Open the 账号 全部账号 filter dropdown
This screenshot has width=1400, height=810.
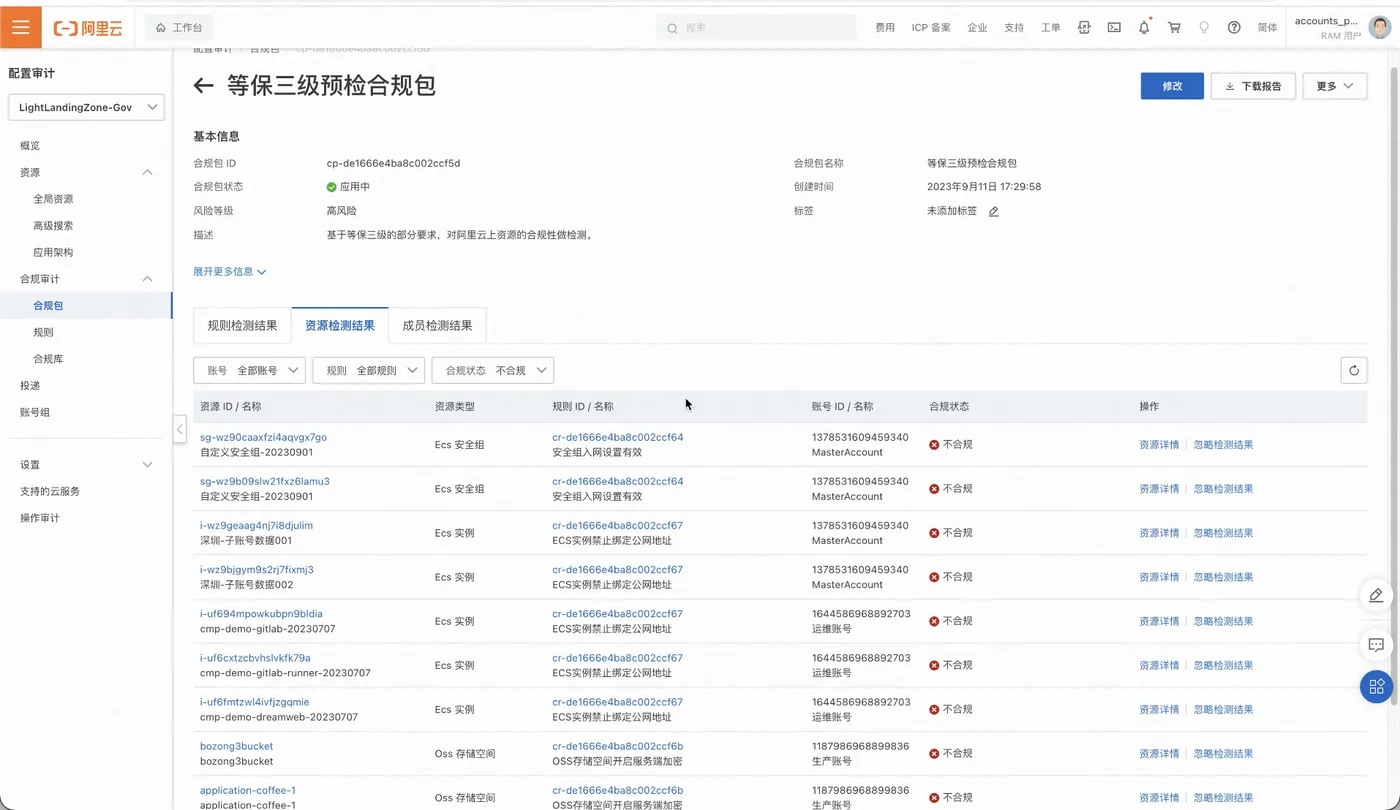pos(249,370)
